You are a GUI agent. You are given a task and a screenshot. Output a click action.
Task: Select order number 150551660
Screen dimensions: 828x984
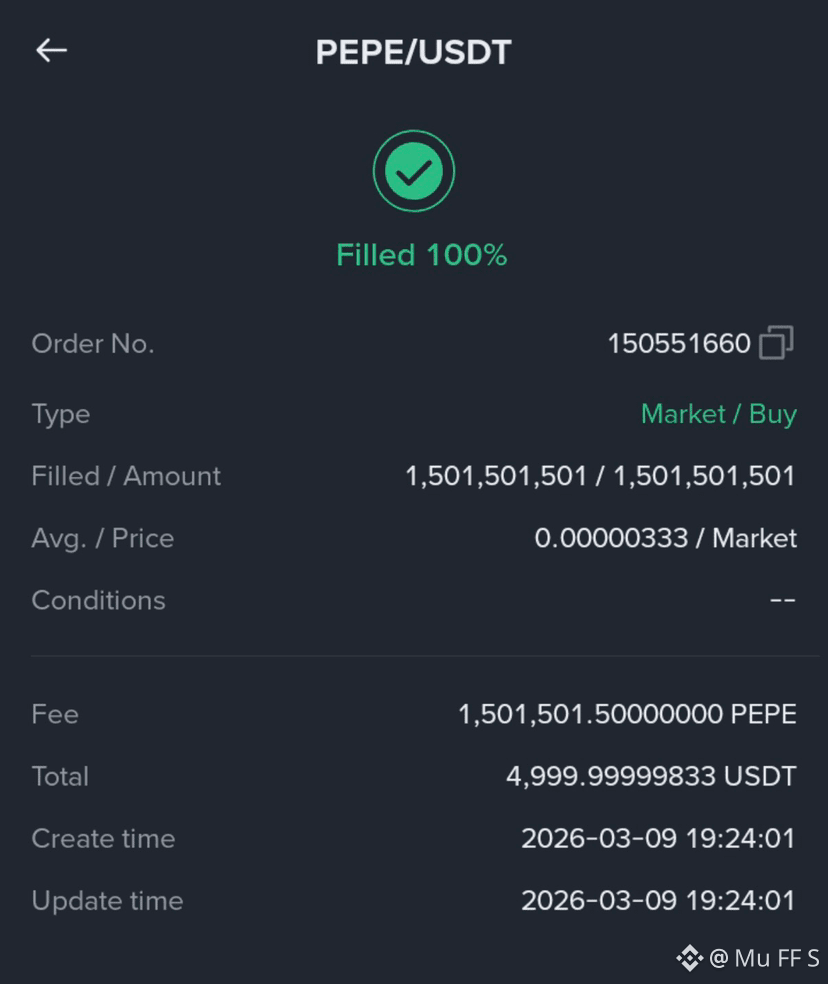(x=679, y=343)
